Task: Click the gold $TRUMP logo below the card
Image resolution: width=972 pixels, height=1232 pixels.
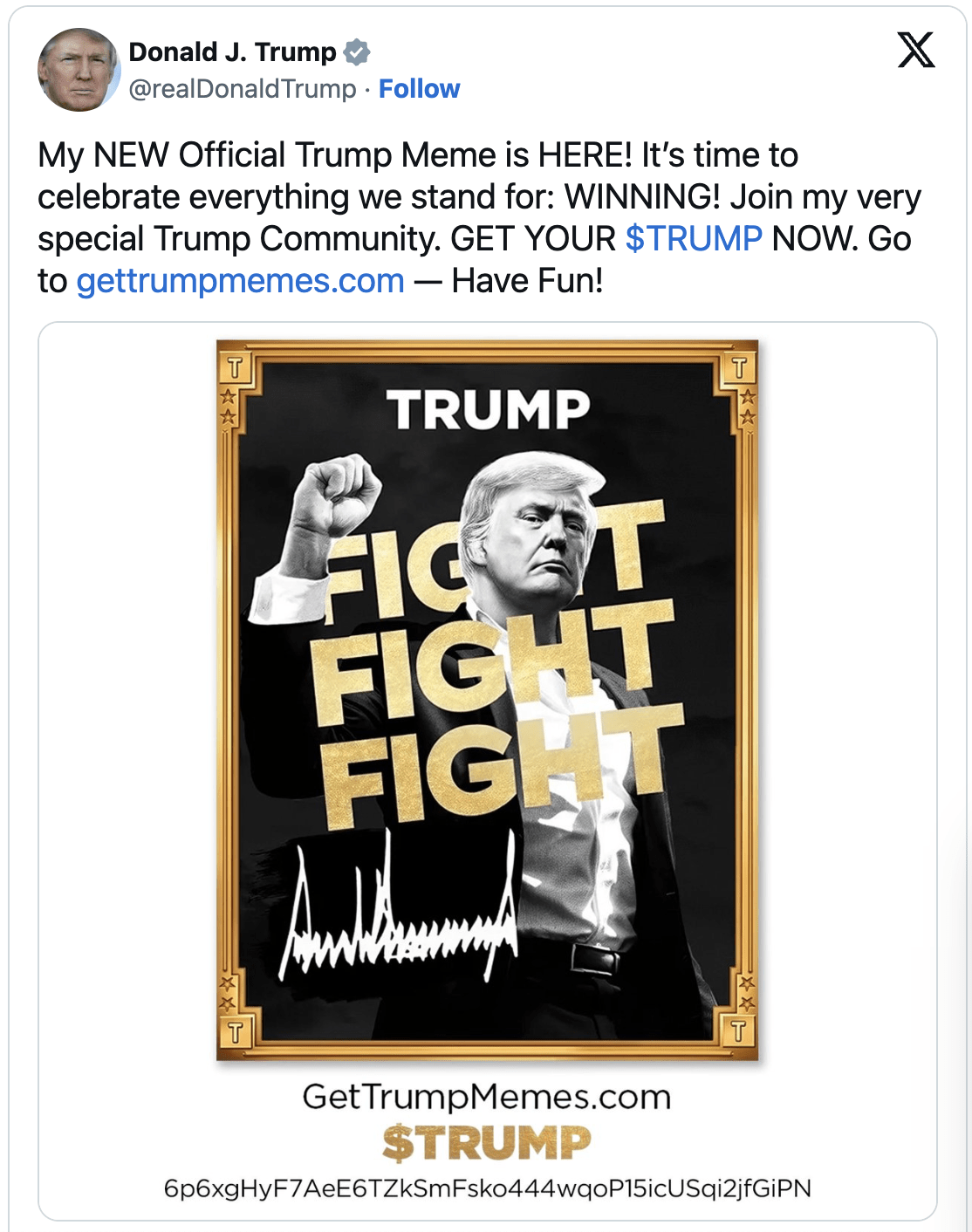Action: click(487, 1144)
